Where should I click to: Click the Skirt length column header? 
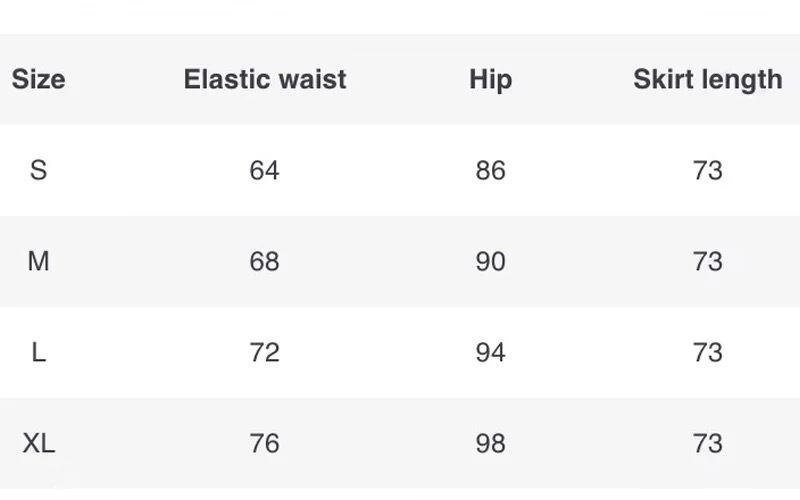coord(708,81)
